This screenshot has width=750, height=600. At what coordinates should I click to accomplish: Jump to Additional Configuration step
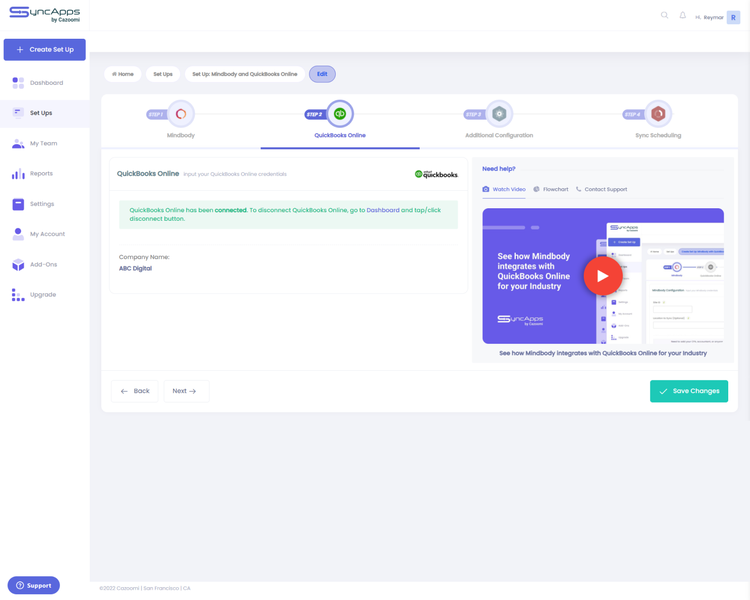pyautogui.click(x=499, y=114)
